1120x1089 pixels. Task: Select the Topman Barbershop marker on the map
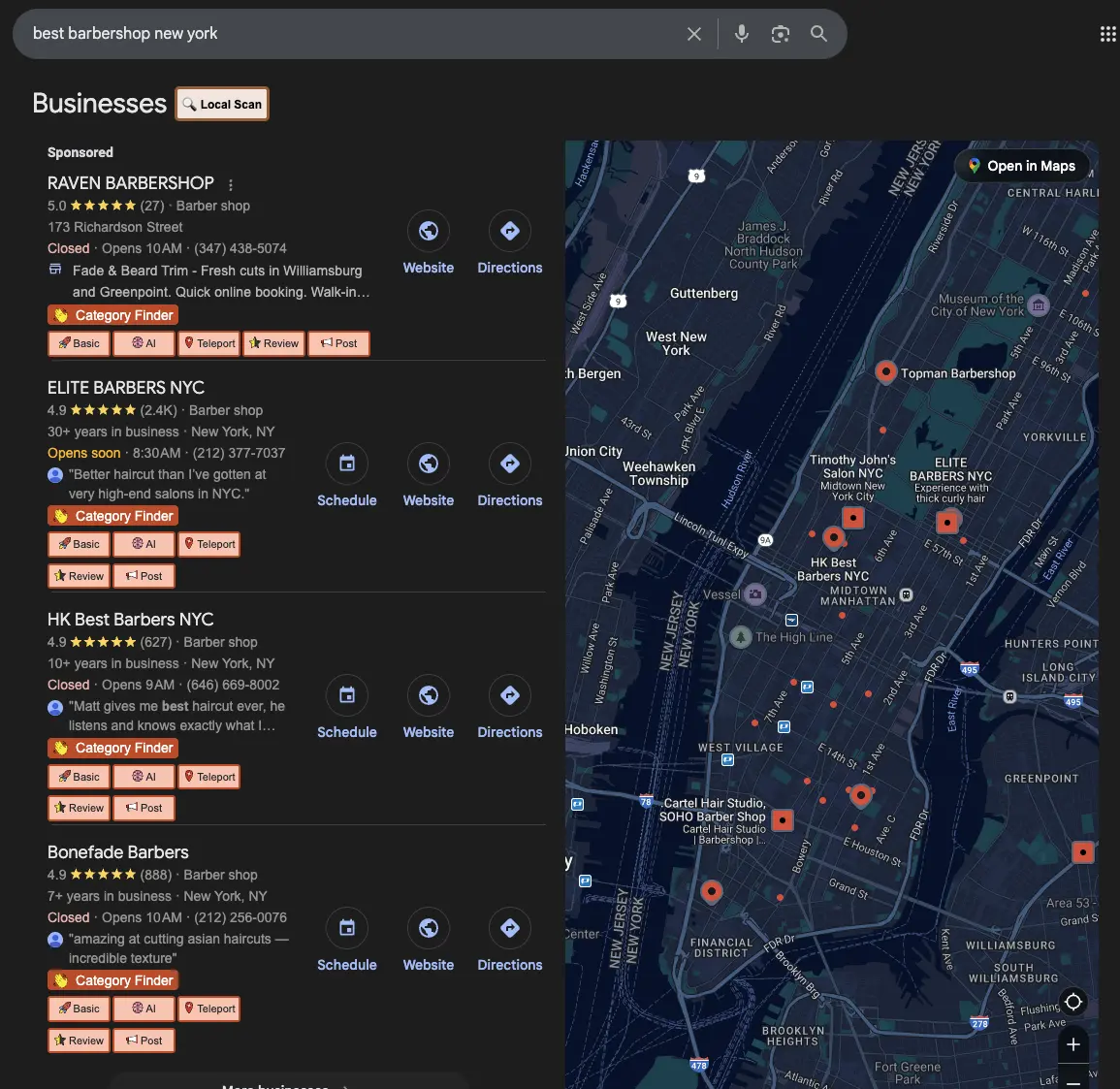click(x=885, y=371)
